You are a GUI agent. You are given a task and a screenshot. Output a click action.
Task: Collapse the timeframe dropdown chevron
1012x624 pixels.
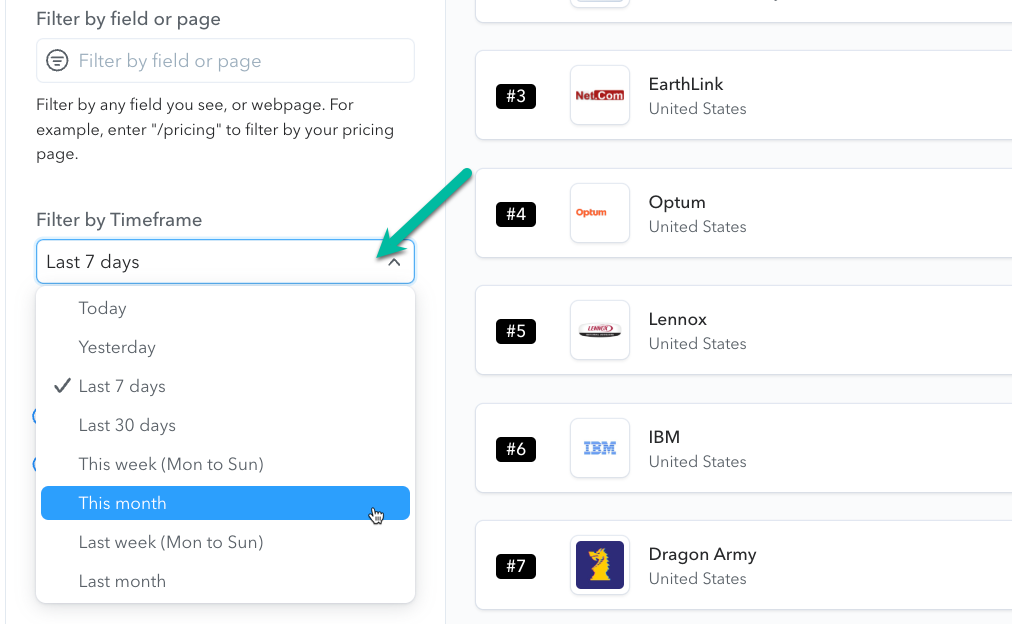394,262
